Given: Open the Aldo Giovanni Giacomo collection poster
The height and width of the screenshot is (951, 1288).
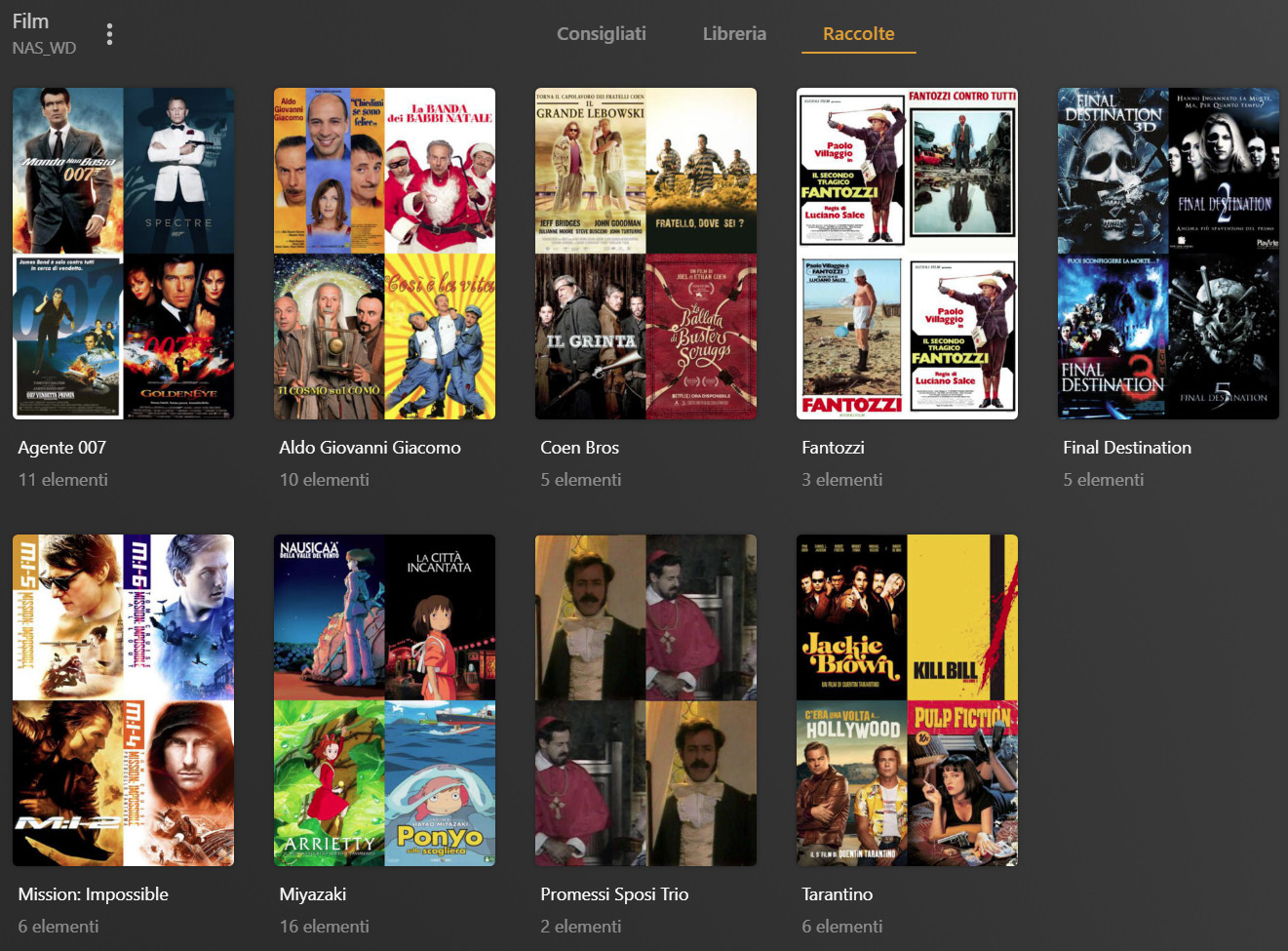Looking at the screenshot, I should click(384, 254).
